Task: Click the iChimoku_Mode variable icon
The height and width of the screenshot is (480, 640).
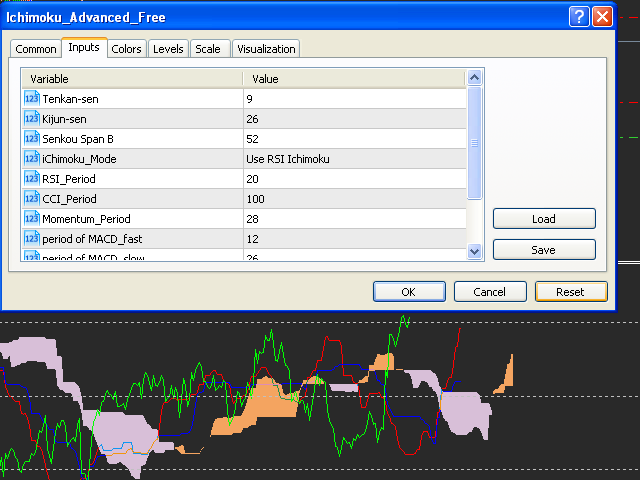Action: [x=32, y=159]
